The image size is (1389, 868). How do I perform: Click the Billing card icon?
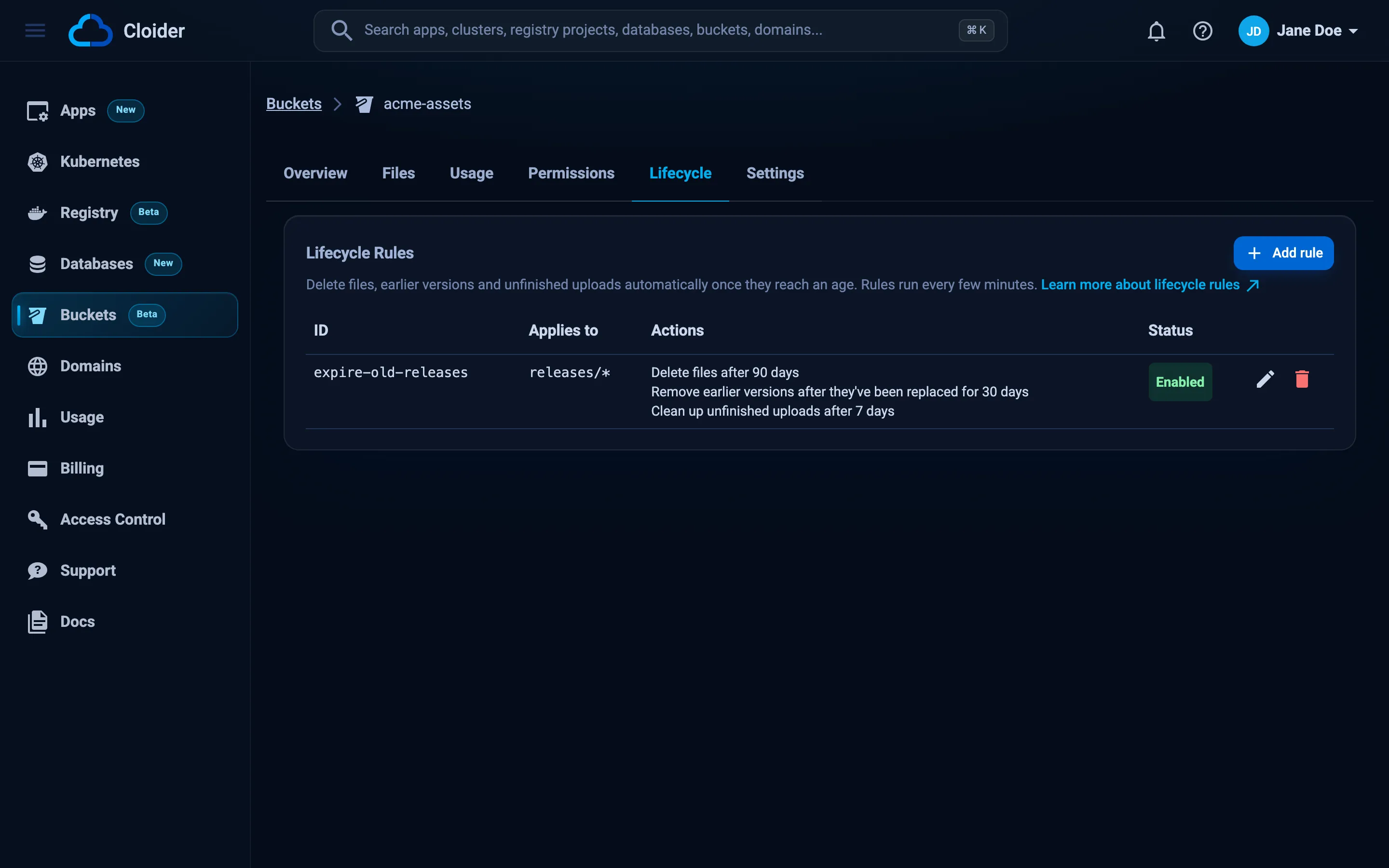[38, 468]
